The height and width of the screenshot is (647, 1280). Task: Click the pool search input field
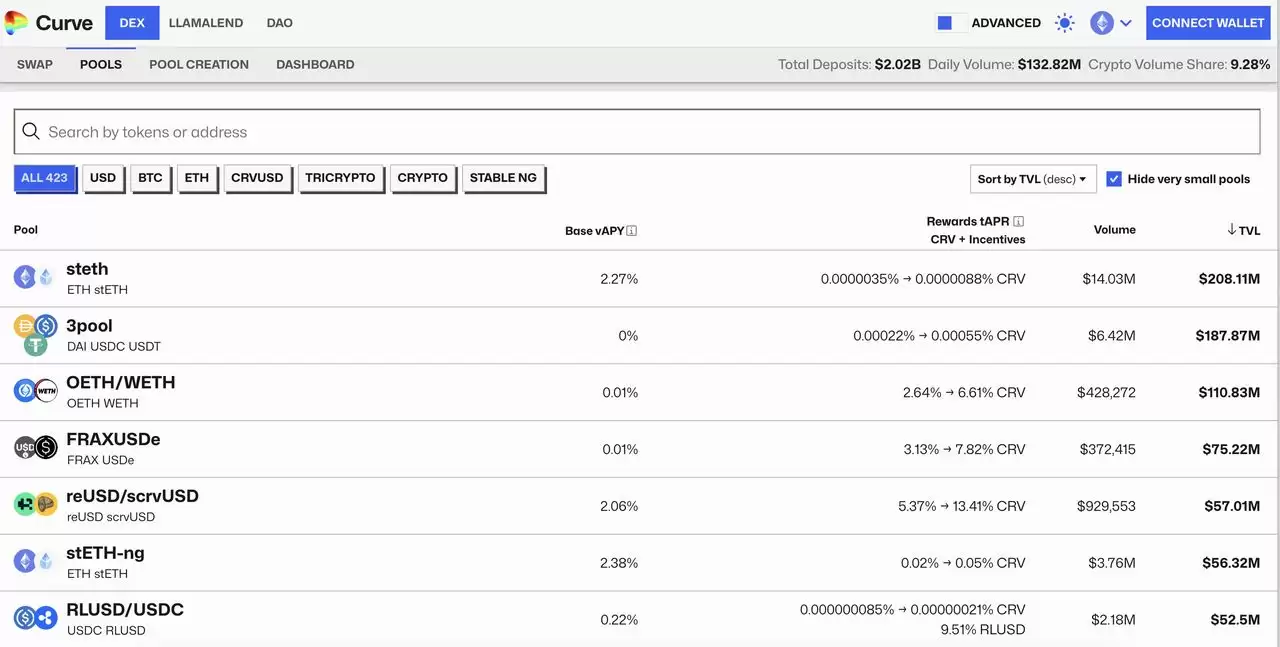pyautogui.click(x=640, y=132)
